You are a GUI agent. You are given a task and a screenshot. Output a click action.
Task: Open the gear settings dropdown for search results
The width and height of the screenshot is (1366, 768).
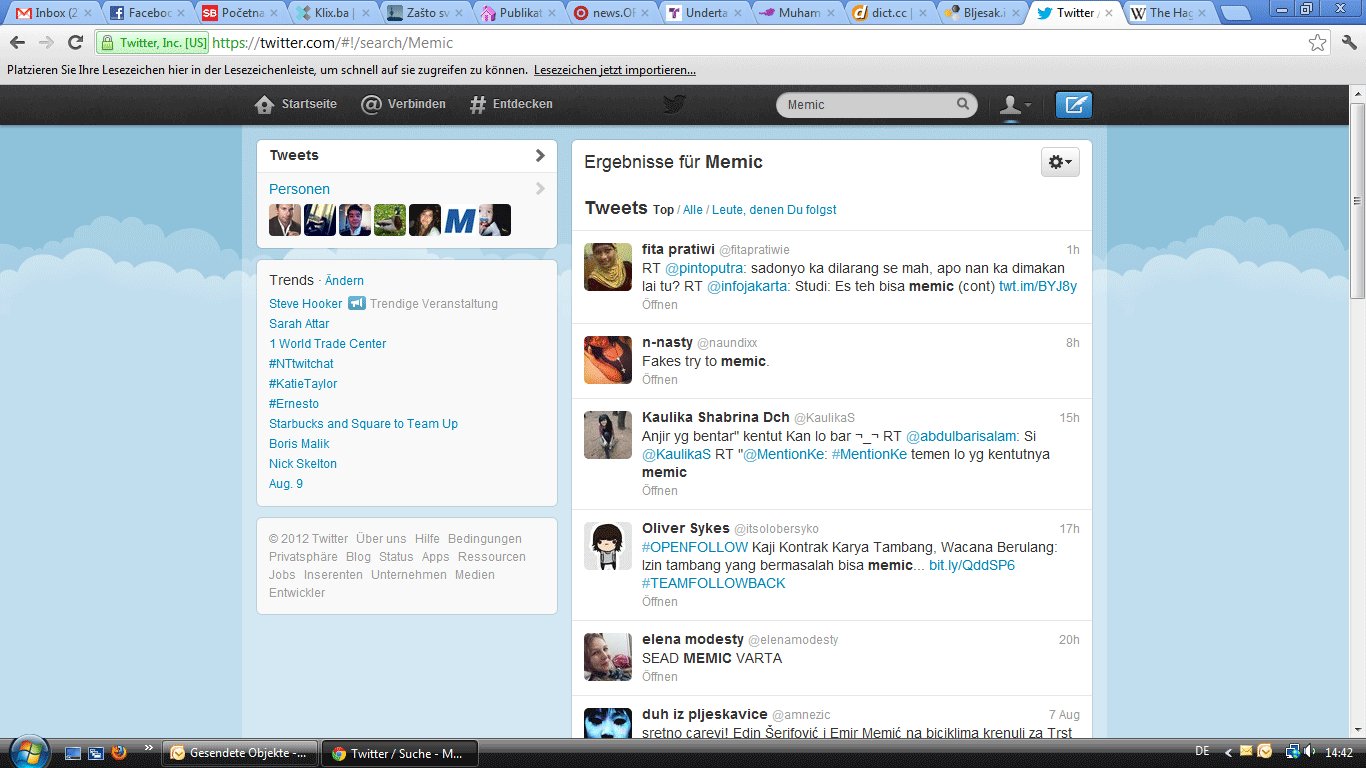tap(1060, 162)
